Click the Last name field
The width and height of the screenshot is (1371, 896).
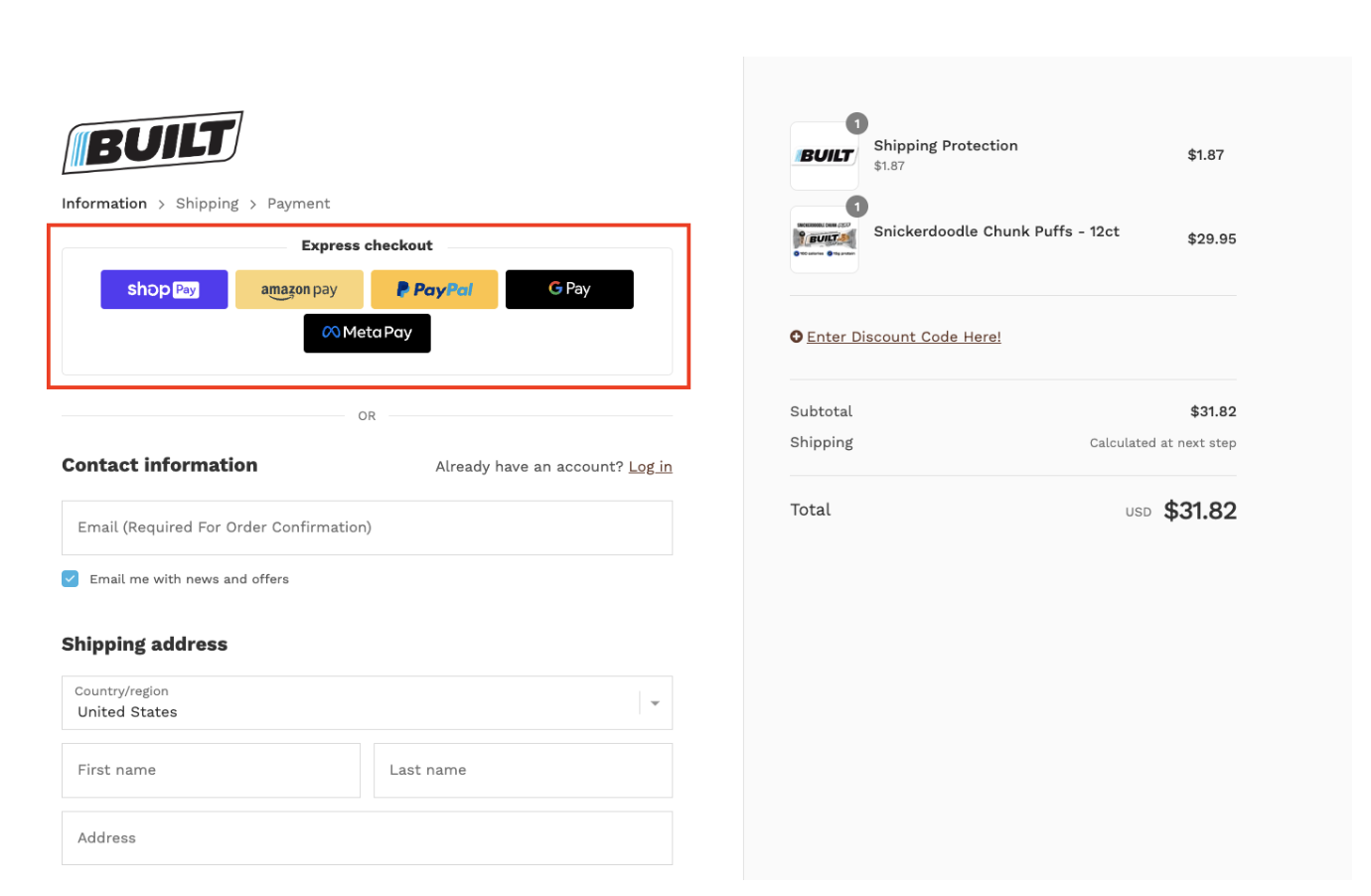[x=523, y=771]
